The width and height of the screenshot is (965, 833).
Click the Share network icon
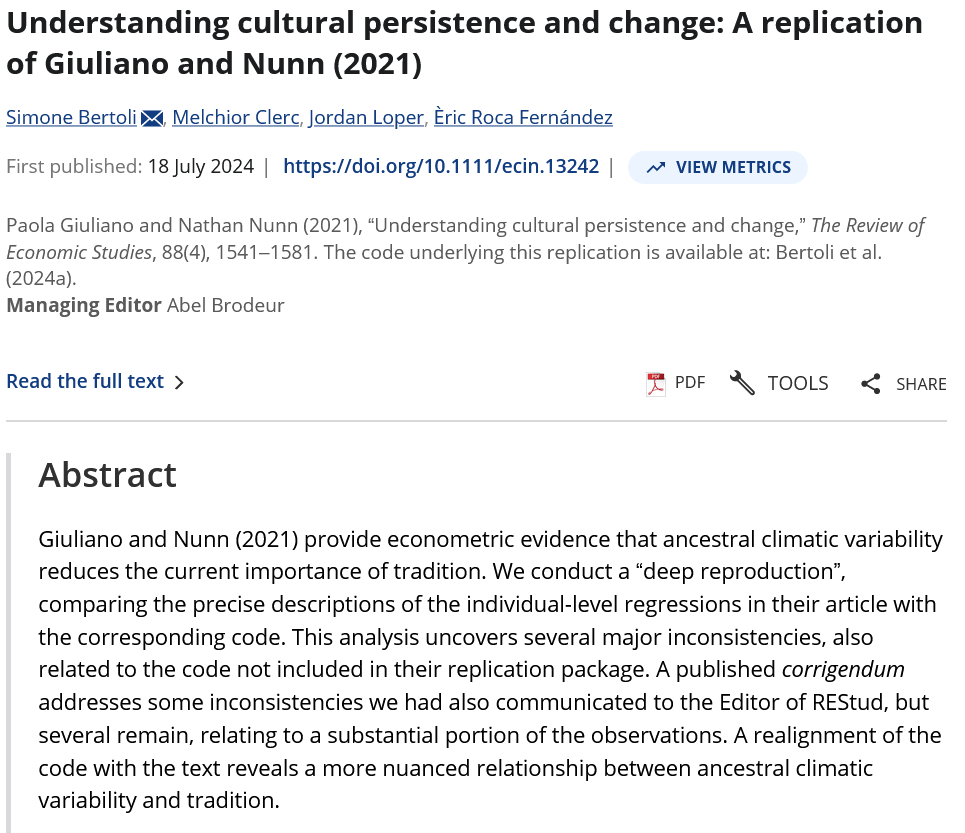click(871, 384)
